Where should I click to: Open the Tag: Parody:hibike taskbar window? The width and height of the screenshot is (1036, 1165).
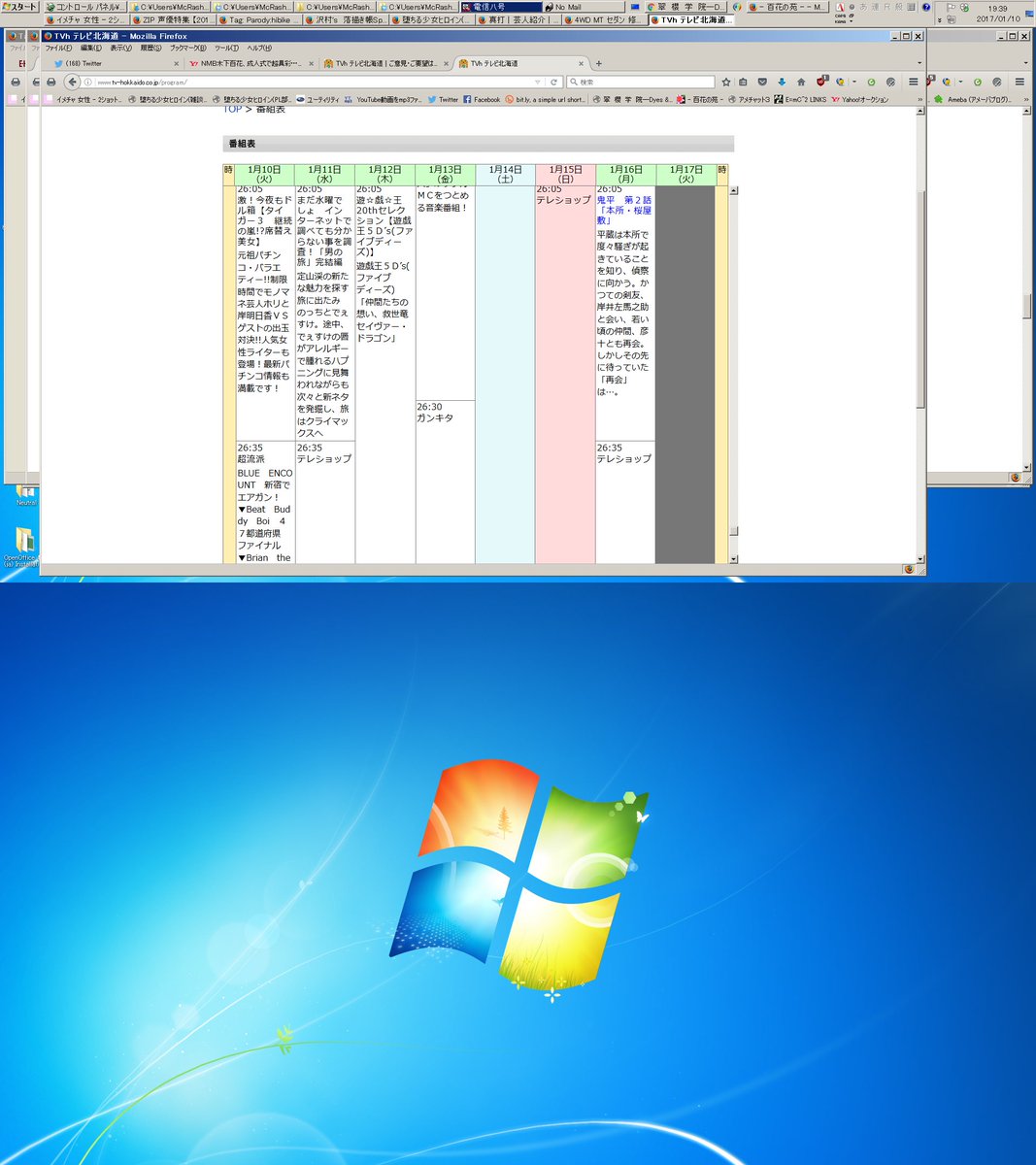coord(260,19)
